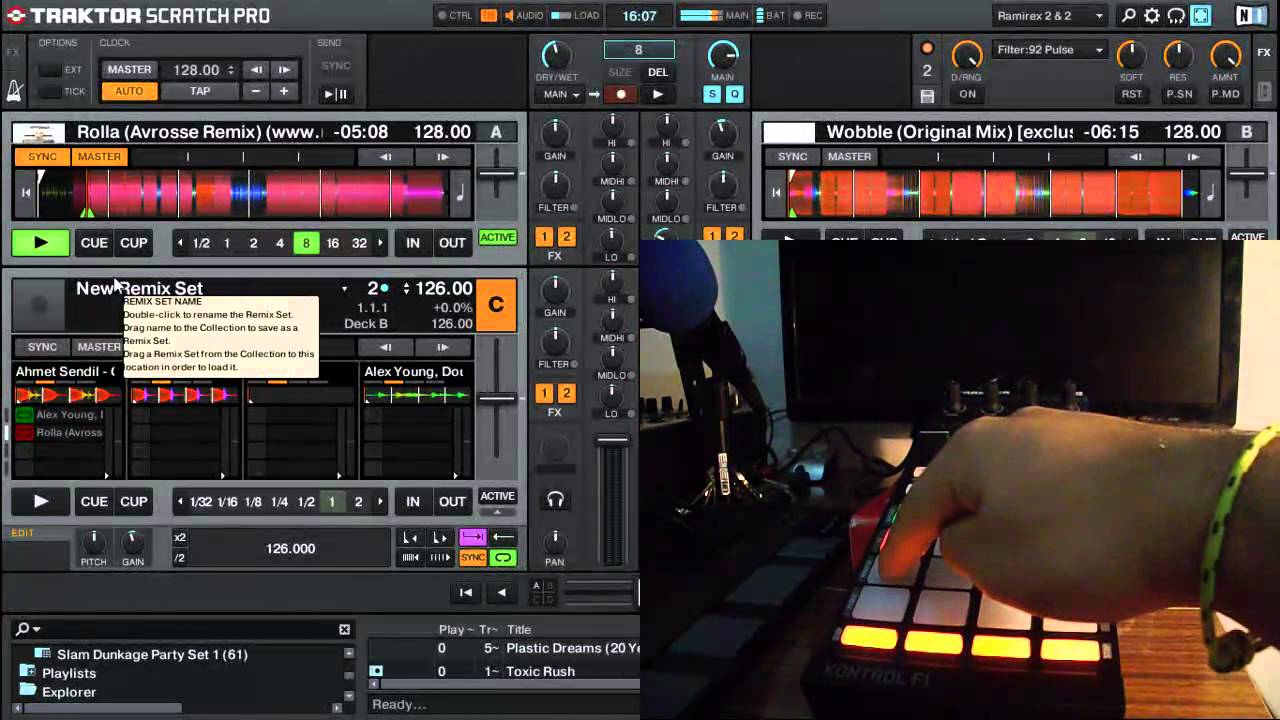Toggle SYNC on Deck A

click(42, 157)
